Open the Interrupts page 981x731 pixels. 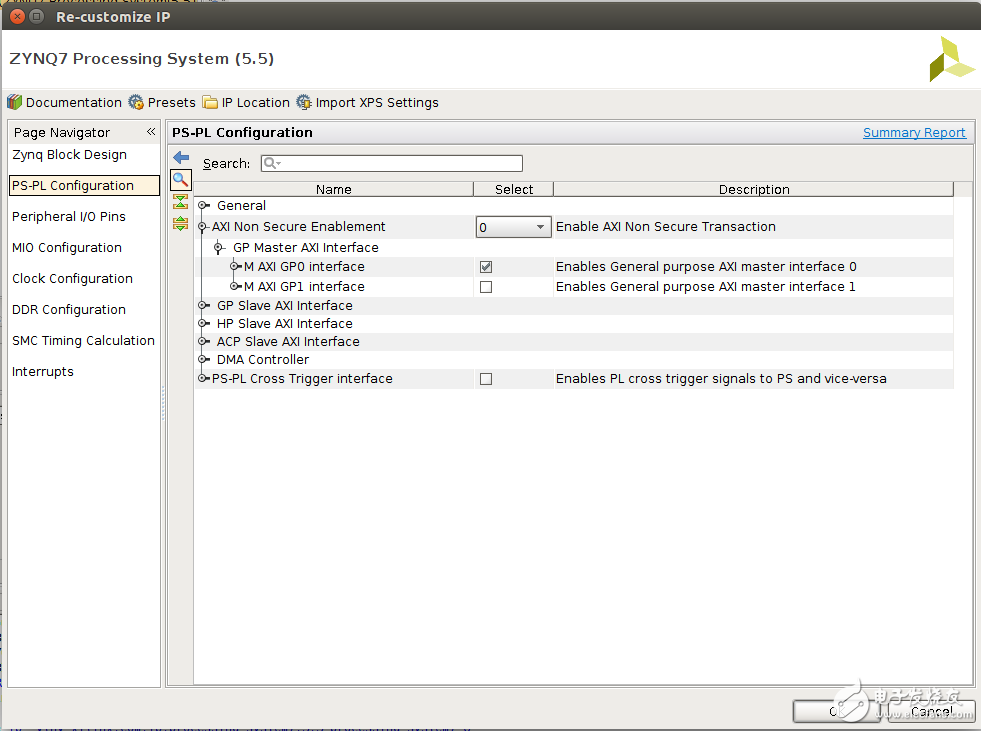43,371
